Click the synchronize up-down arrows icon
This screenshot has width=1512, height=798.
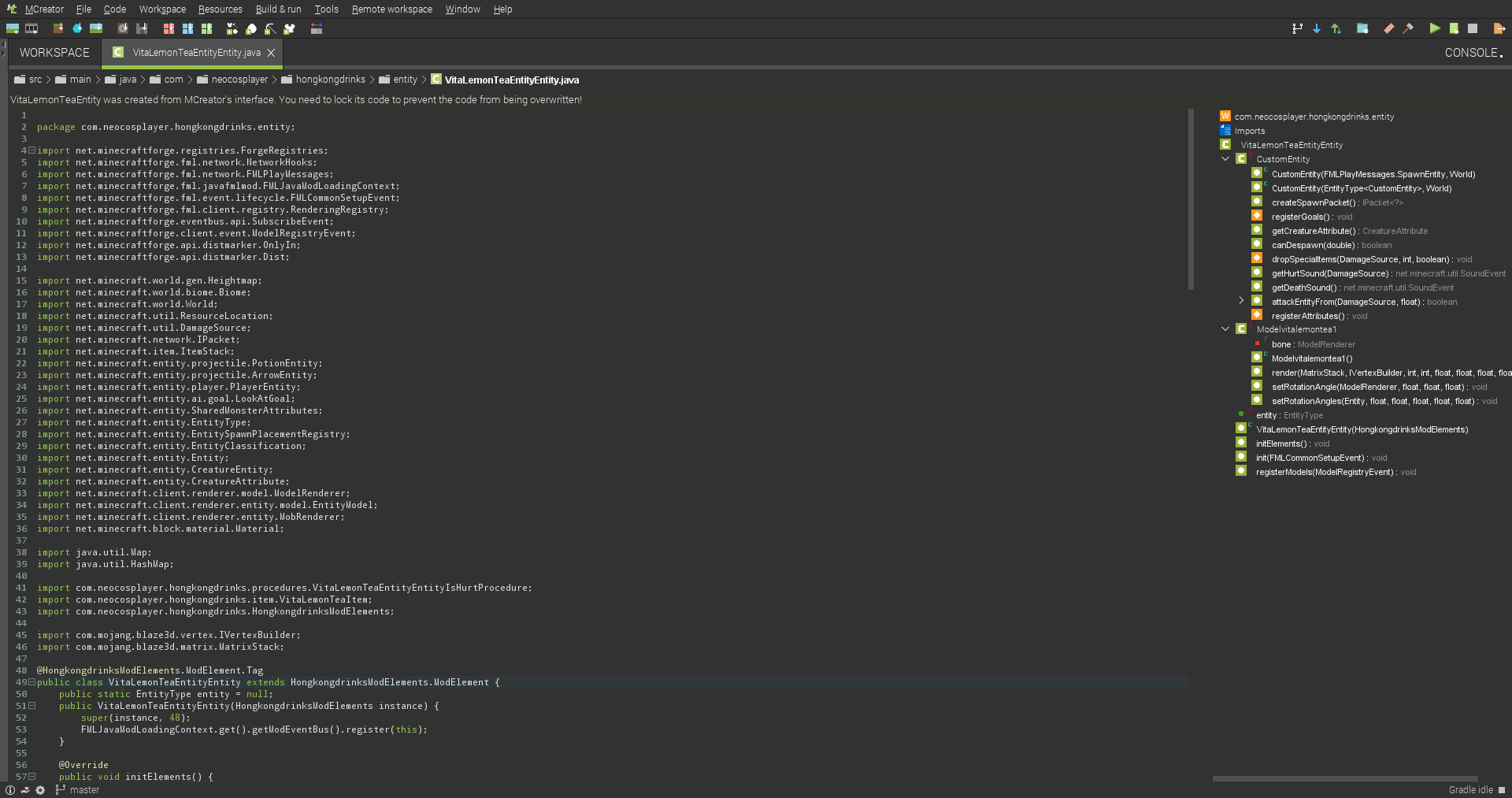pos(1336,28)
